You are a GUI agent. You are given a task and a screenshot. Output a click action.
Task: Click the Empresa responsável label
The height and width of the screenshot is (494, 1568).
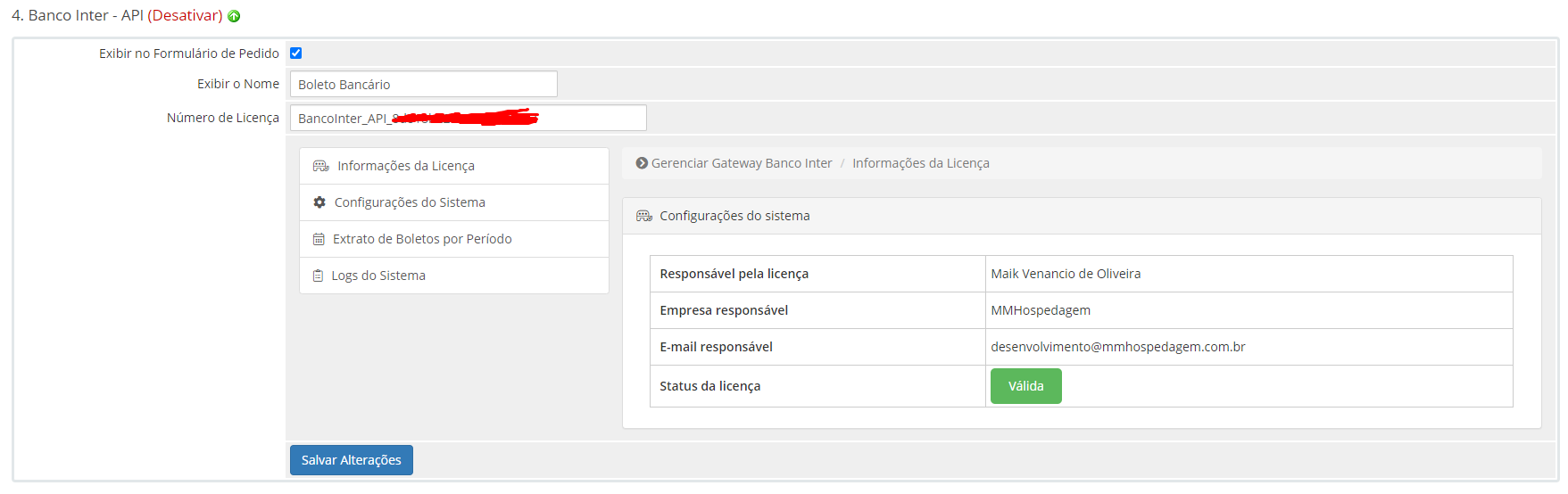coord(724,310)
